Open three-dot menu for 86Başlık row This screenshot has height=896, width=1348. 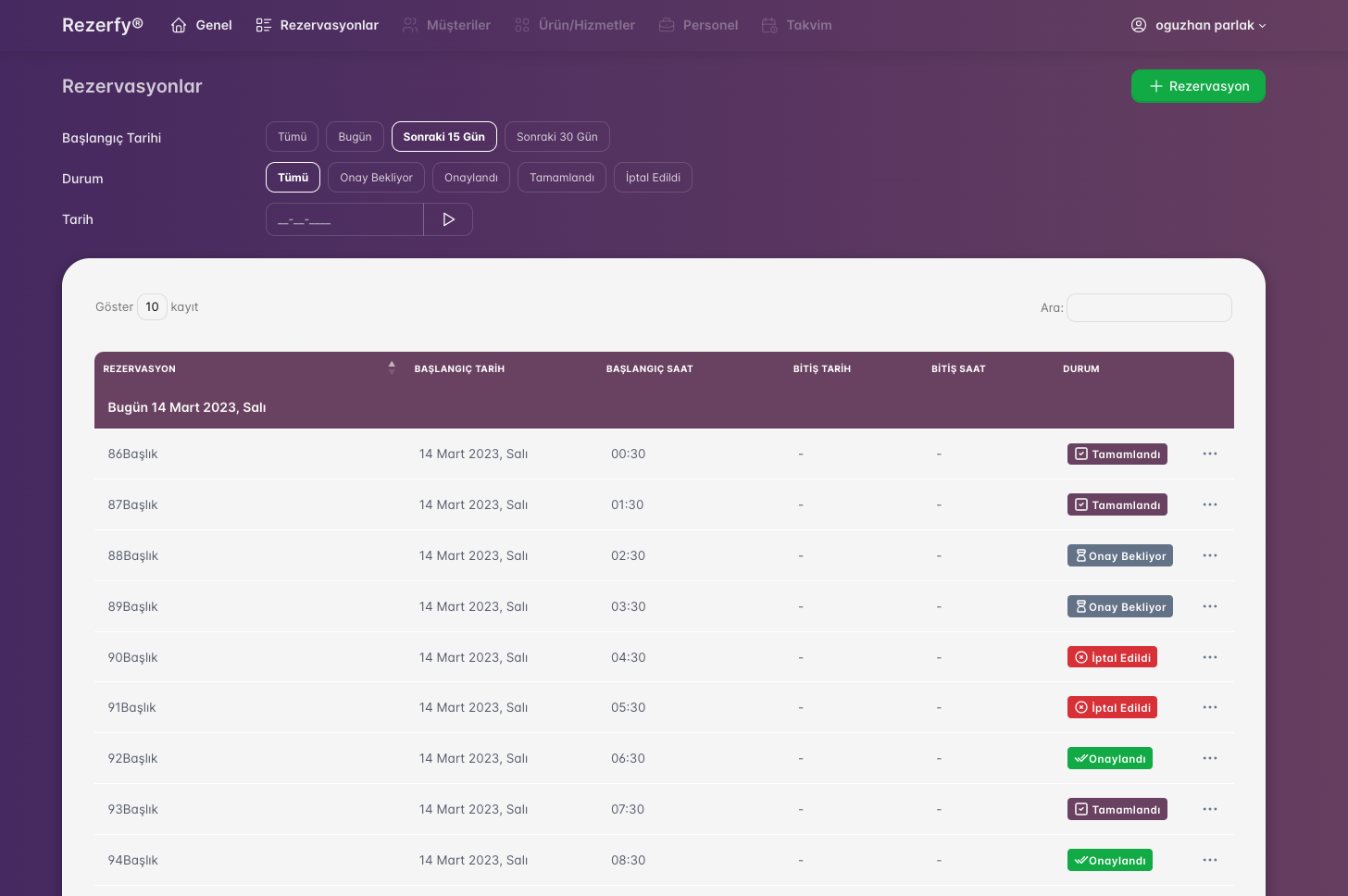(x=1209, y=454)
